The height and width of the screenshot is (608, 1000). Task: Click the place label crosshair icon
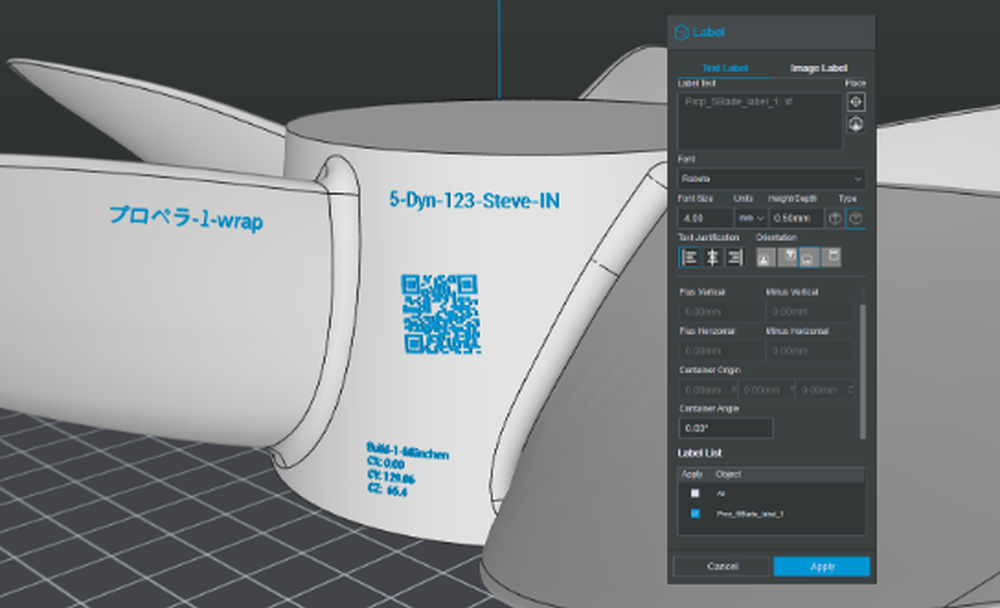click(x=855, y=101)
